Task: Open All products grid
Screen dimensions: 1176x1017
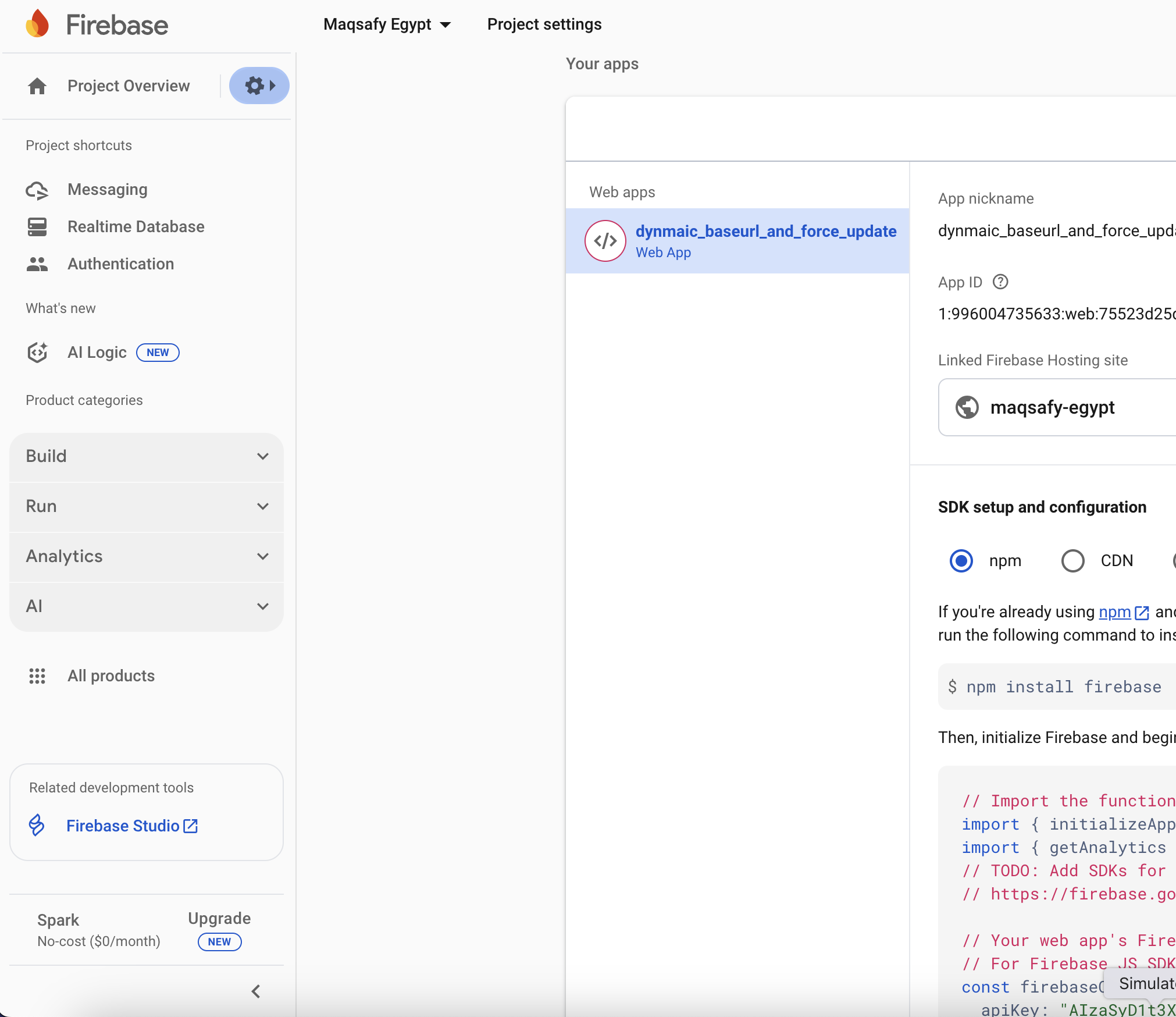Action: [111, 676]
